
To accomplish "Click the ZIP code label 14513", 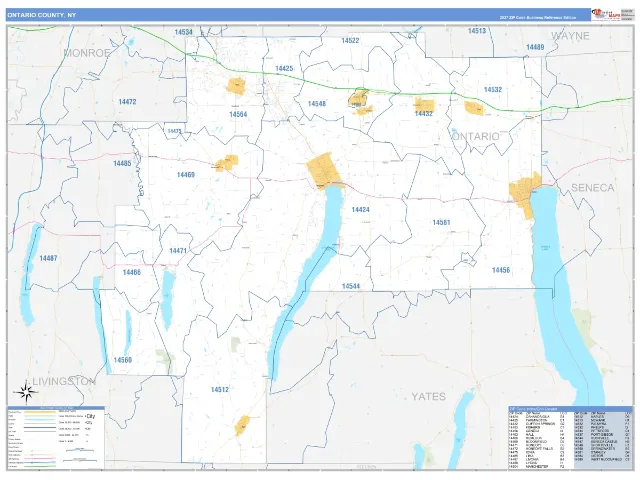I will pos(477,31).
